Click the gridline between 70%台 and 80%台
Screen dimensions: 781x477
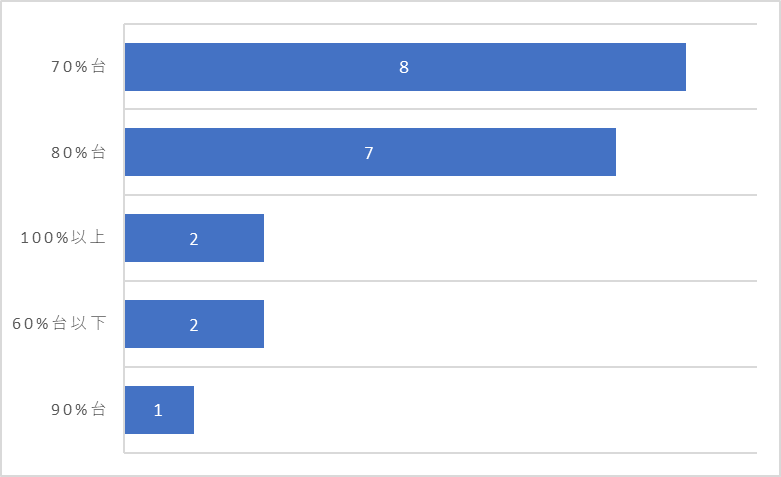click(x=440, y=109)
